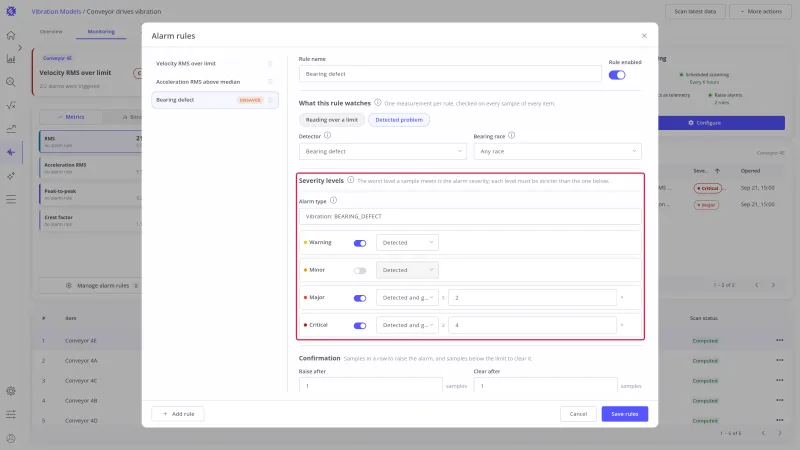Go to next page of the items table
The width and height of the screenshot is (800, 450).
780,433
